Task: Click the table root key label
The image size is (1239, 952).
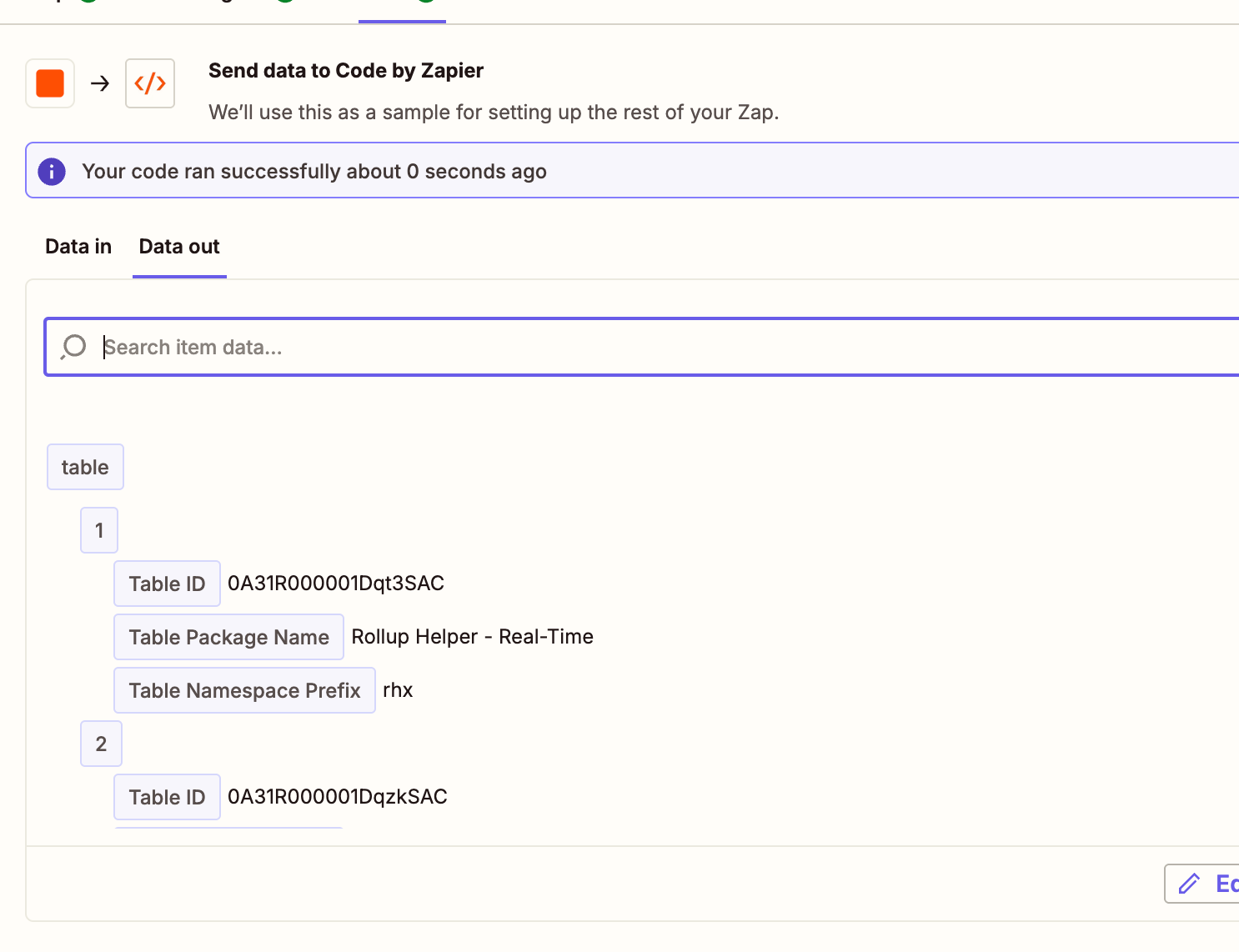Action: (85, 467)
